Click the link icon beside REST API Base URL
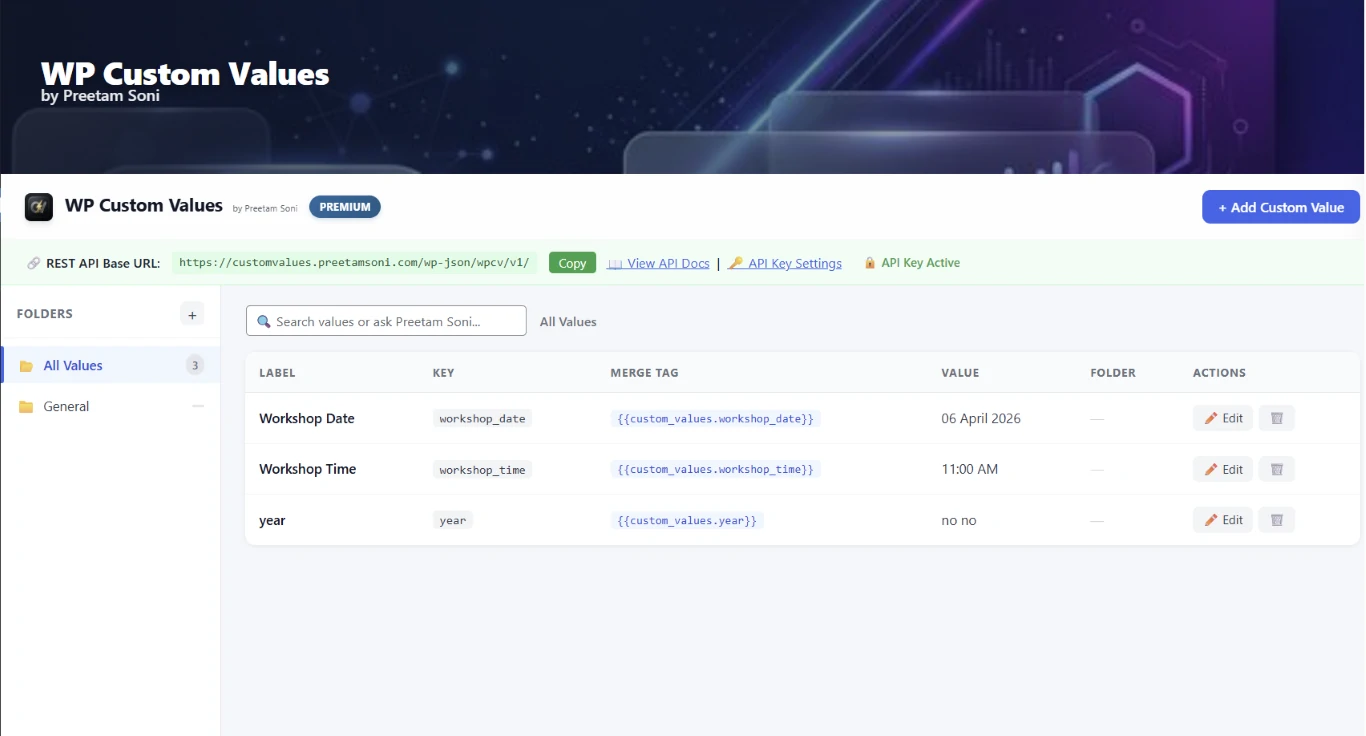 pos(34,264)
